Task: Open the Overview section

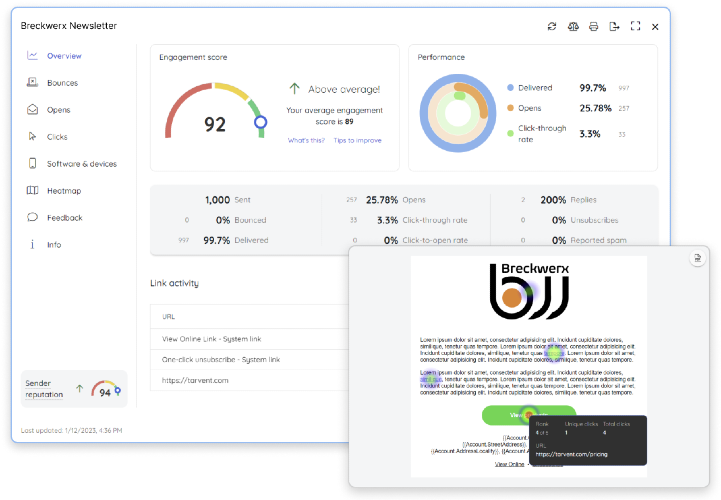Action: coord(64,56)
